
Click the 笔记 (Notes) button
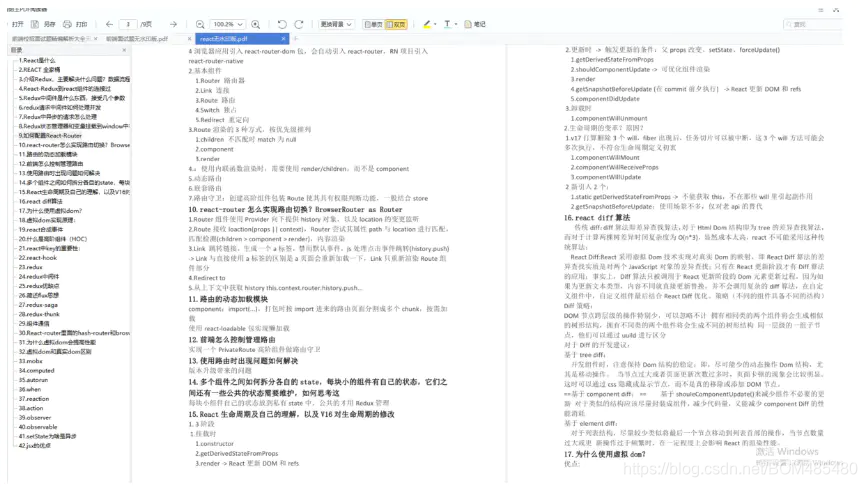[475, 24]
